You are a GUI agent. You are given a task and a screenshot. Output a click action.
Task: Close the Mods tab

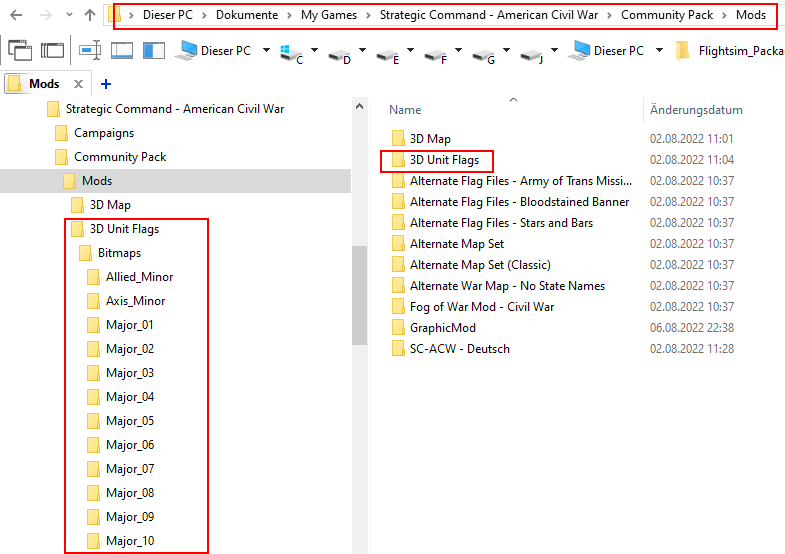pos(79,84)
